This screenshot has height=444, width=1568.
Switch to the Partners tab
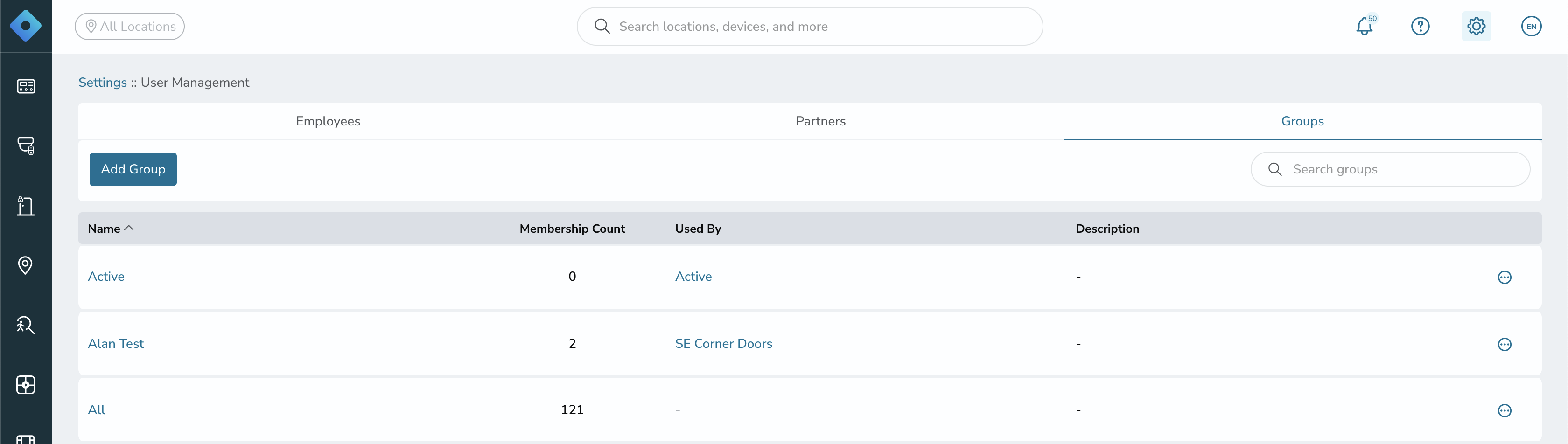point(820,121)
